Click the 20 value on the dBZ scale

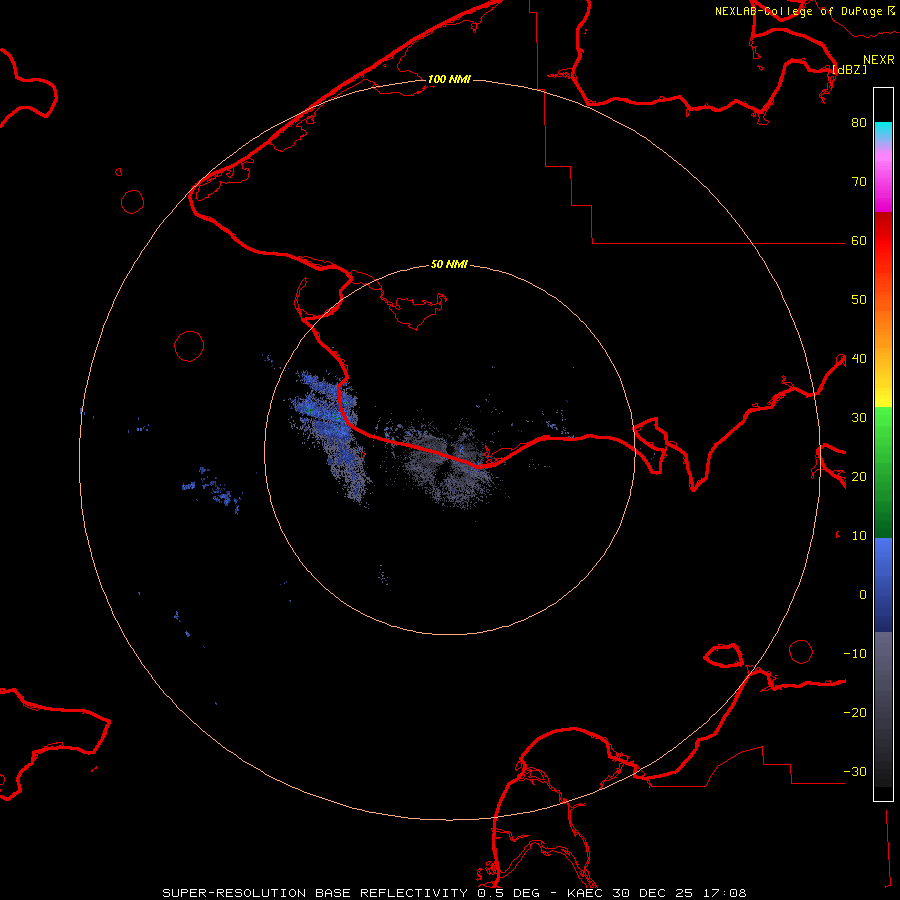pos(859,477)
